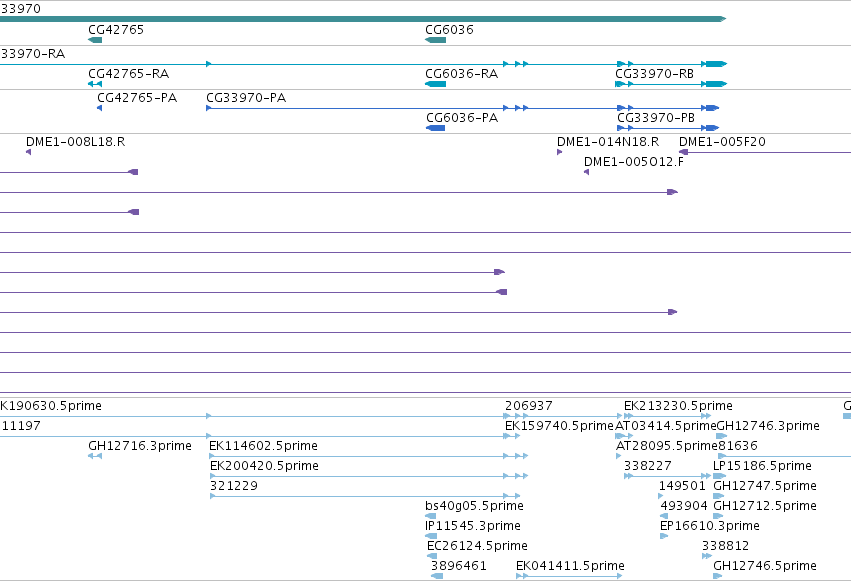This screenshot has height=581, width=851.
Task: Click the DME1-014N18.R clone label
Action: (x=608, y=142)
